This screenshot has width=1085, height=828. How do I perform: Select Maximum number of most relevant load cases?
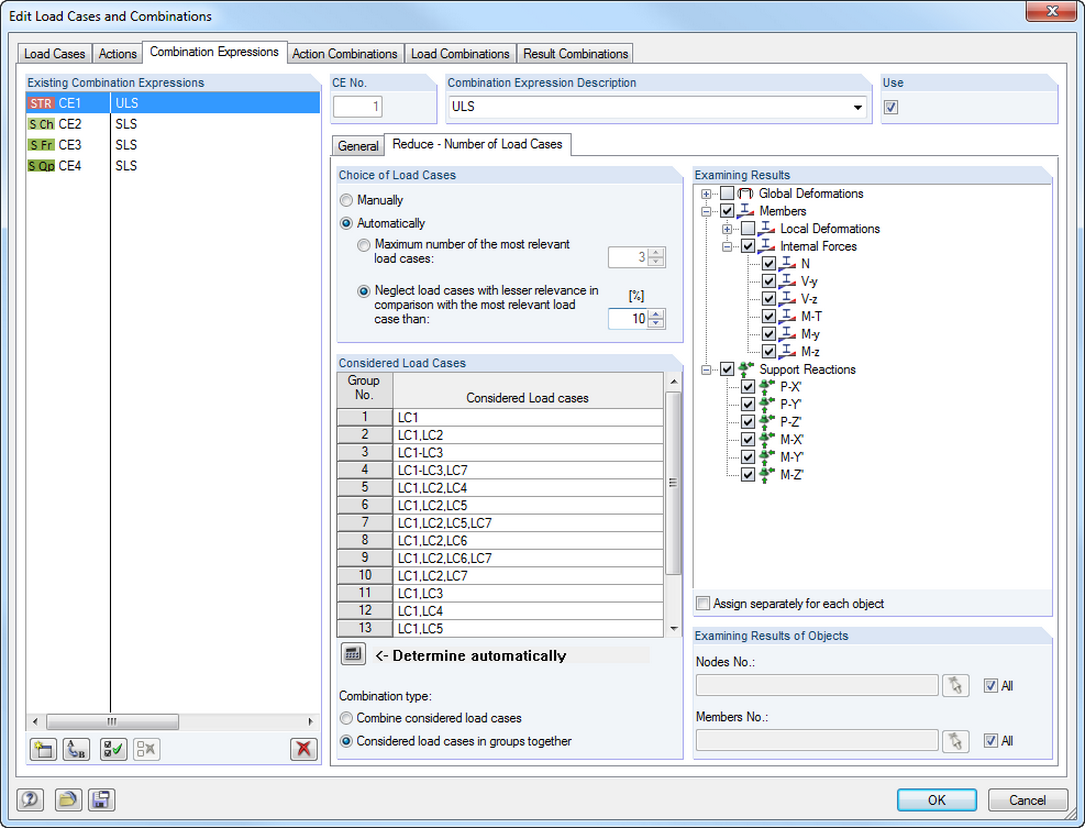[x=363, y=245]
